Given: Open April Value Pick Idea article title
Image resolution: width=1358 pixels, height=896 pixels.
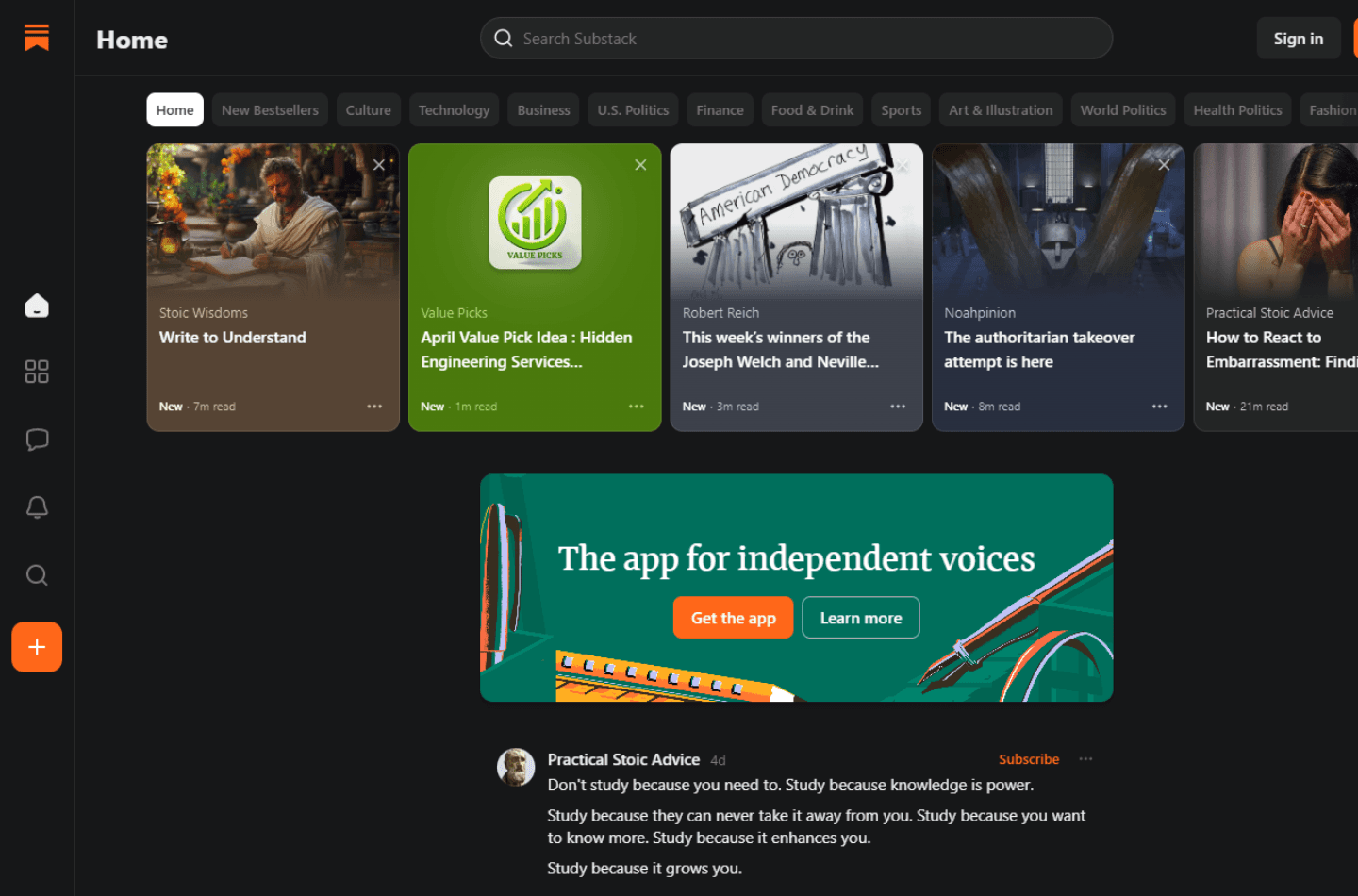Looking at the screenshot, I should (x=526, y=350).
